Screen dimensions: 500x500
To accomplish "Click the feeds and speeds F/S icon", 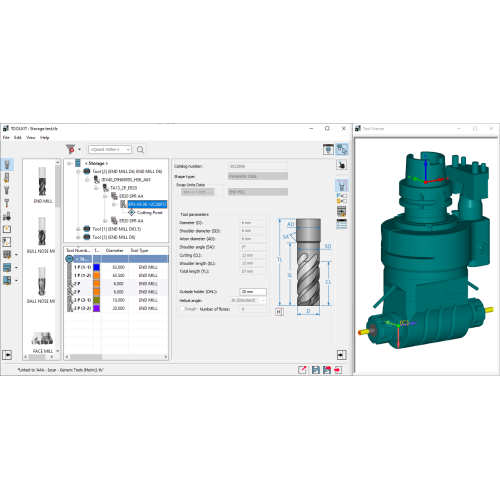I will 341,198.
